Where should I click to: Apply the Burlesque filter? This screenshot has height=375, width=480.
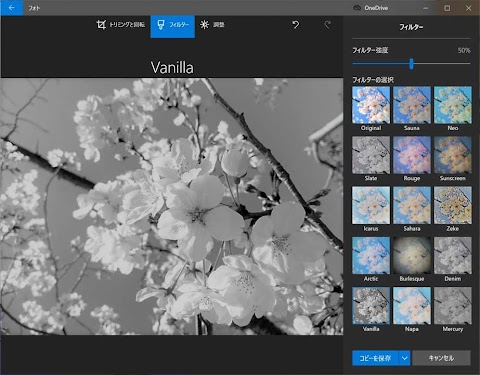[x=412, y=256]
